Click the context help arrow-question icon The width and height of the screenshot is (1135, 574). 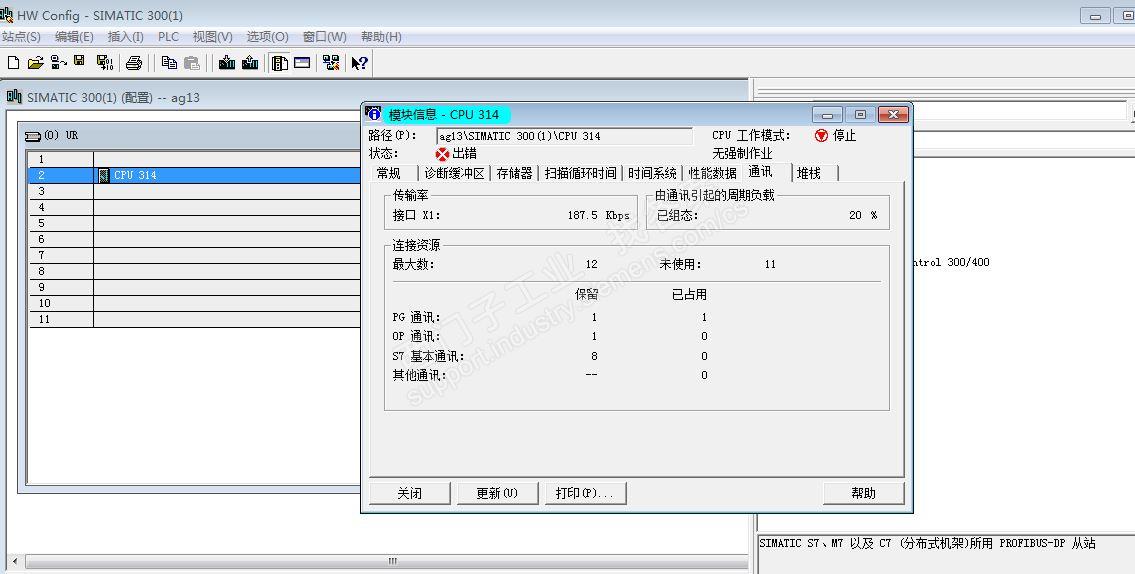pos(360,63)
